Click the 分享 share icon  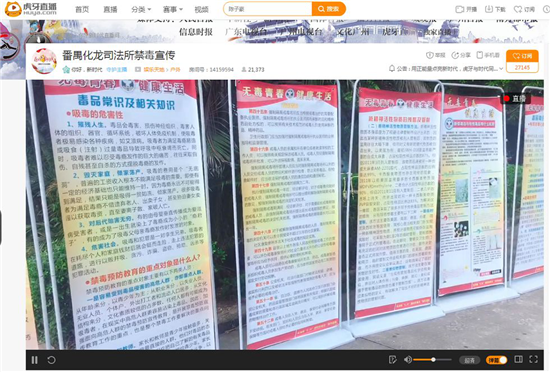click(x=461, y=55)
